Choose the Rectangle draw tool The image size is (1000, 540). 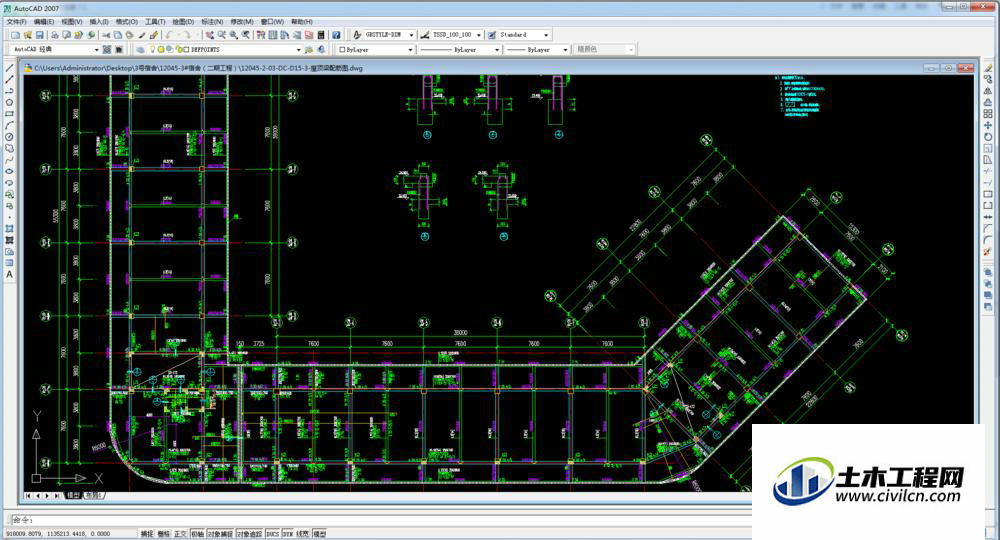click(x=10, y=113)
